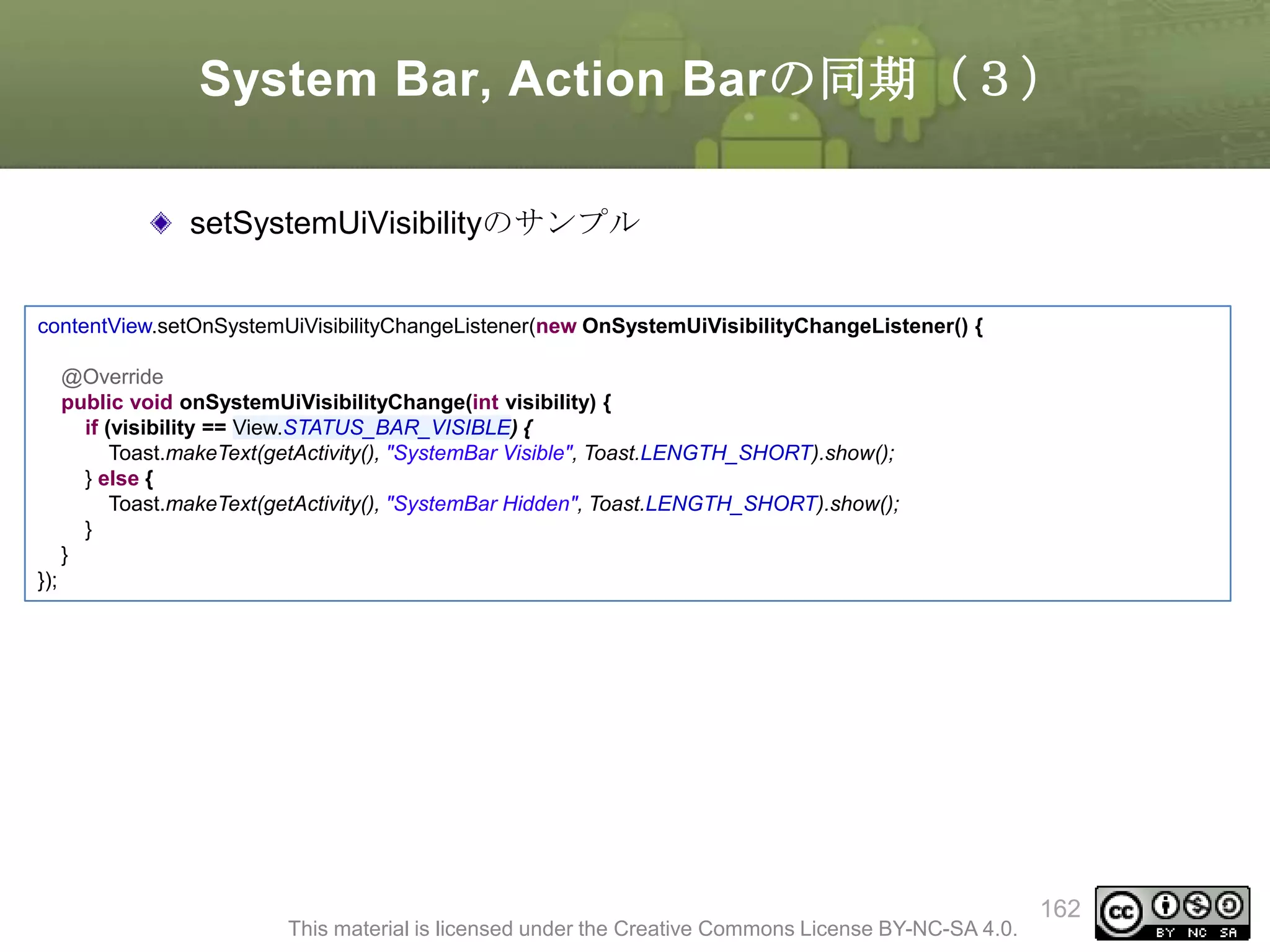Click the diamond bullet beside setSystemUiVisibility
The width and height of the screenshot is (1270, 952).
pos(161,223)
